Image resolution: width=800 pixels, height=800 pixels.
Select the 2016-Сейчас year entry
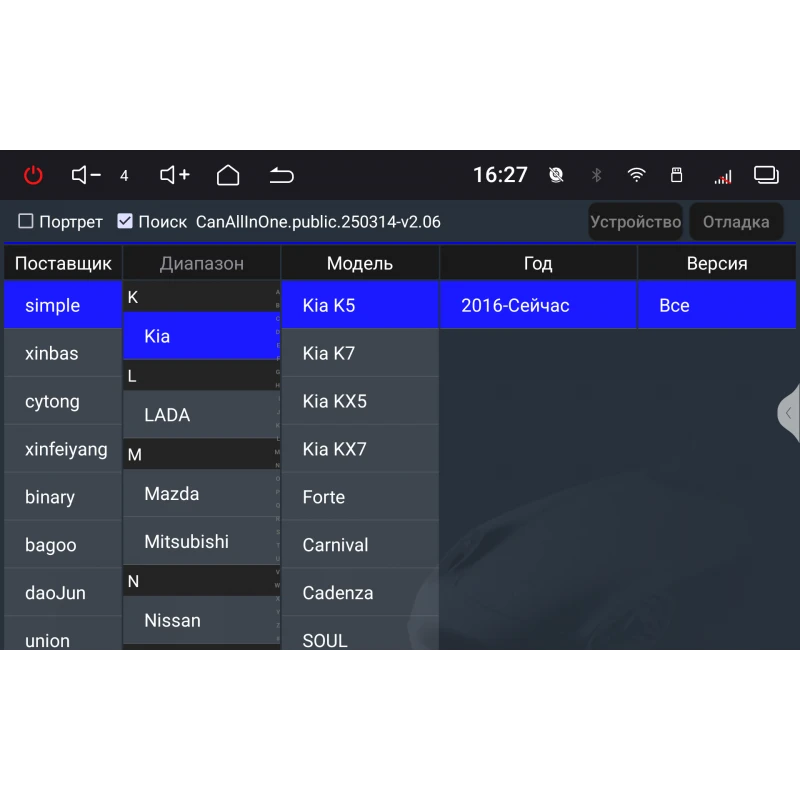[x=515, y=305]
